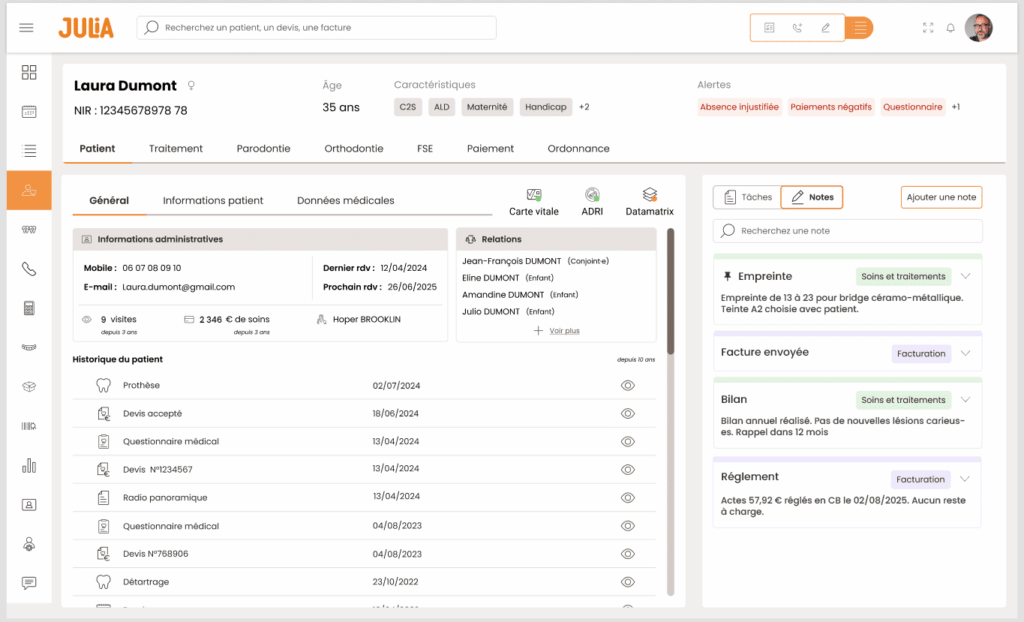Expand the Empreinte note chevron

[965, 276]
